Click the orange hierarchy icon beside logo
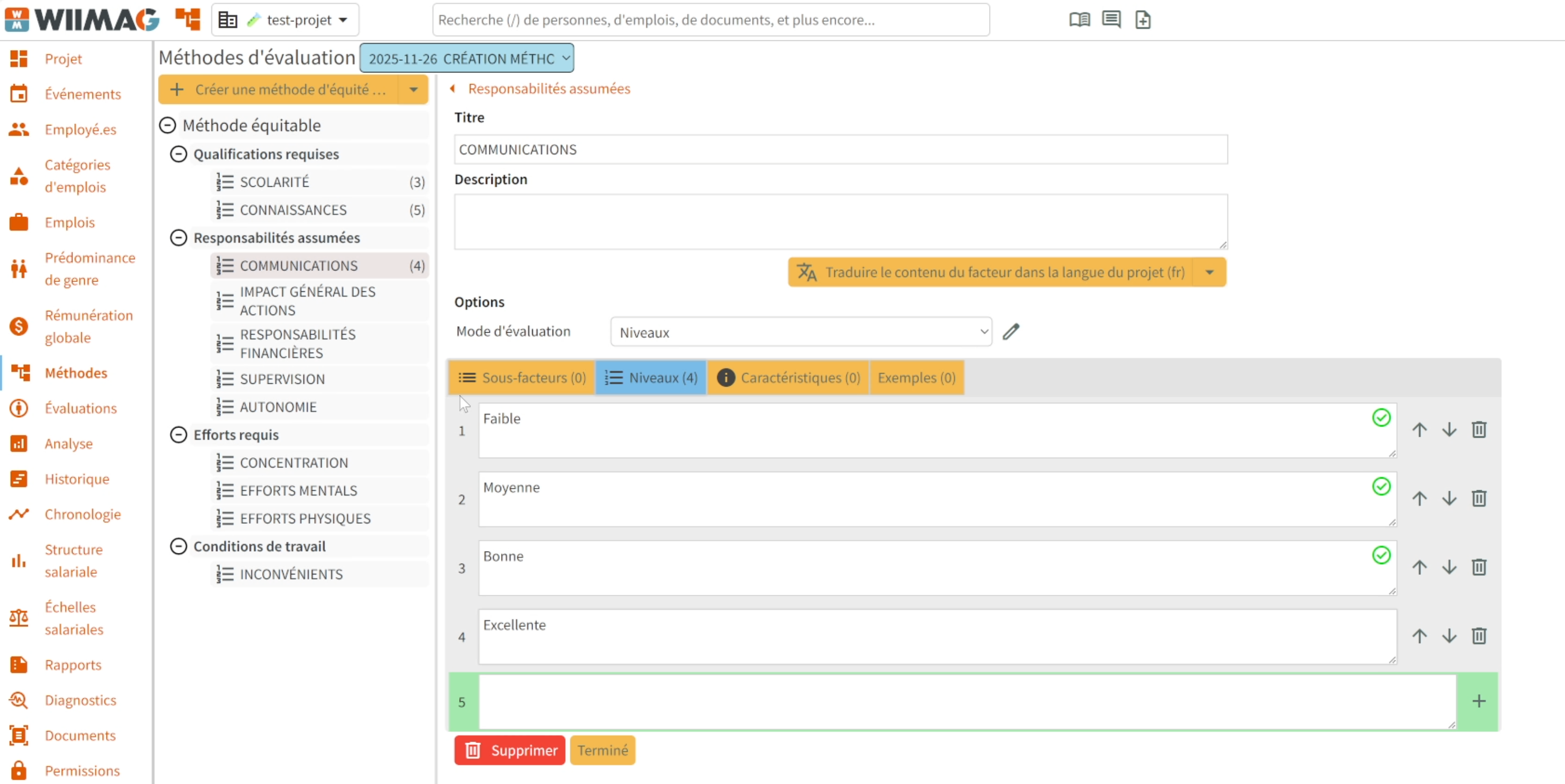 (187, 20)
